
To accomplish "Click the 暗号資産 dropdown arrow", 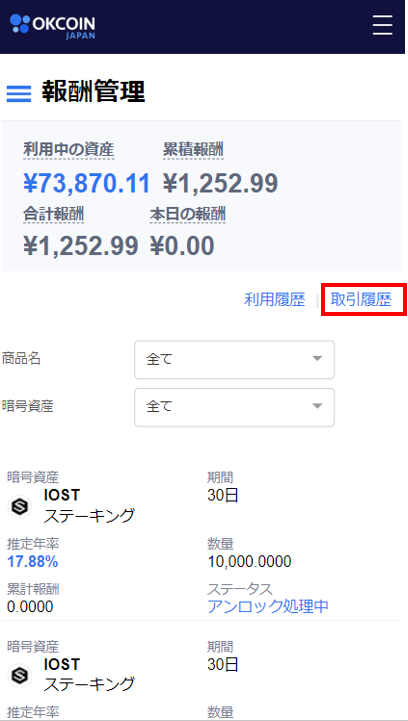I will pos(317,406).
